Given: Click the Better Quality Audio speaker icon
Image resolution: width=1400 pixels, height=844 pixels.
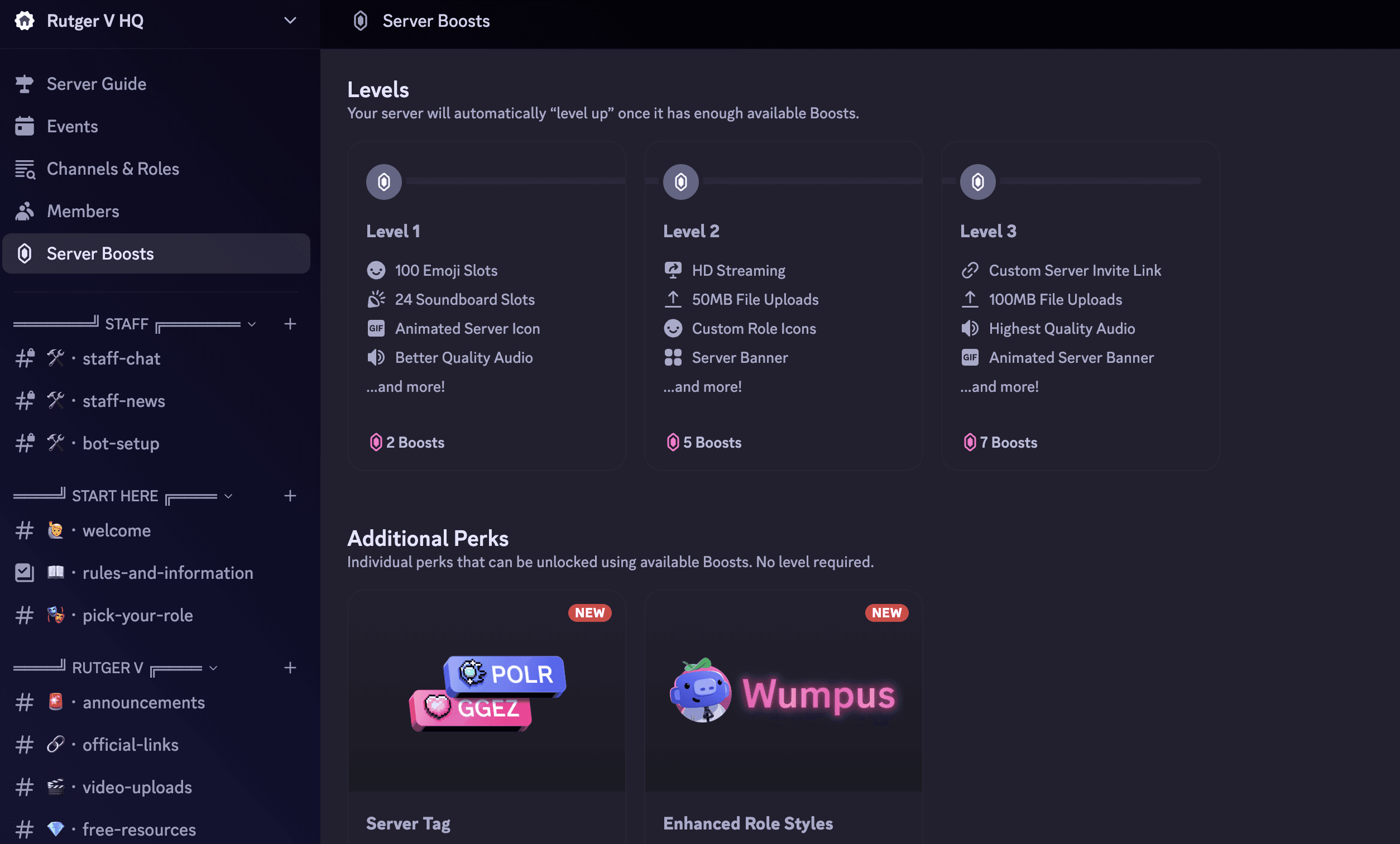Looking at the screenshot, I should [x=376, y=357].
